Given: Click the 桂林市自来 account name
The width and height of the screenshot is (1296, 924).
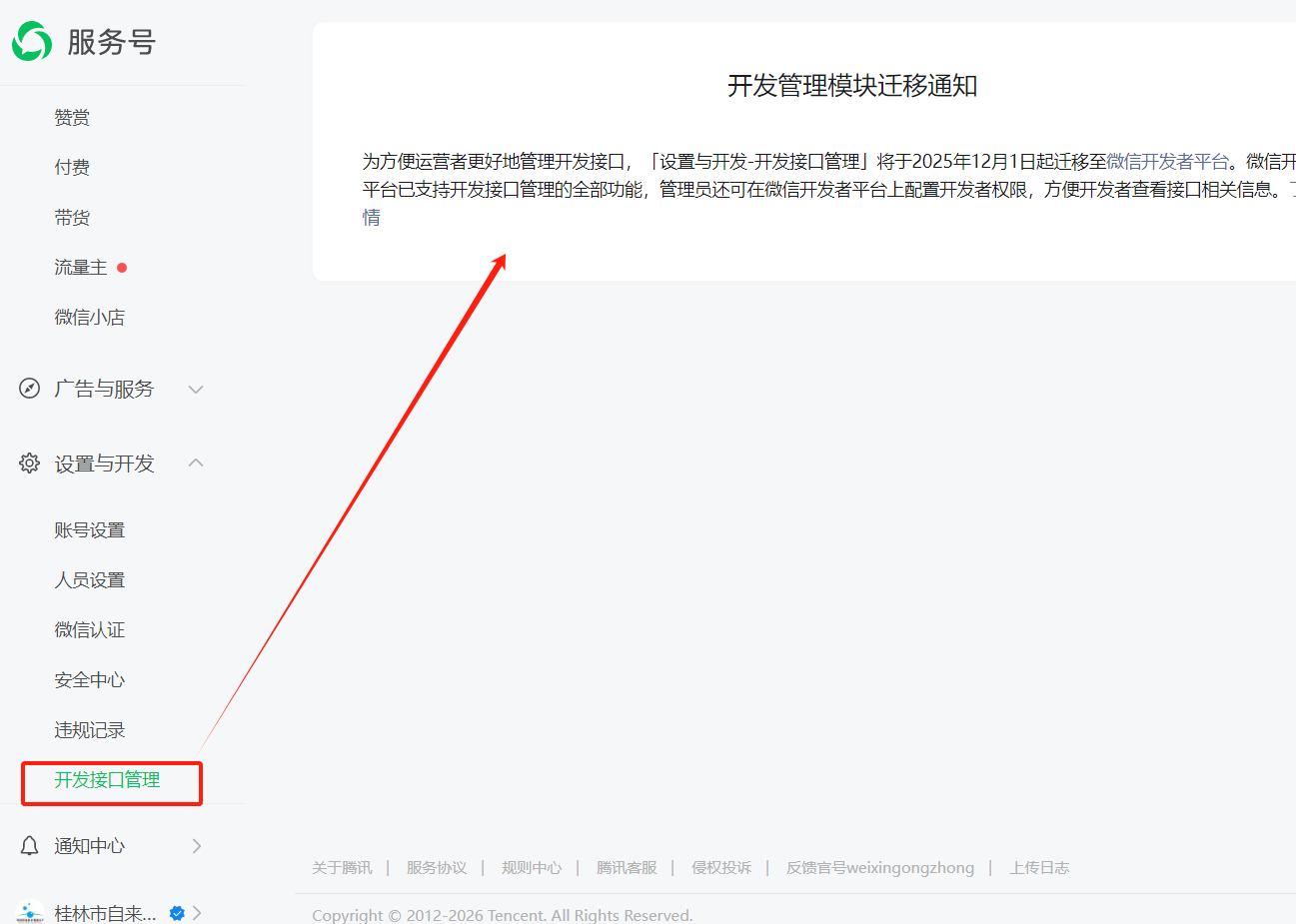Looking at the screenshot, I should pyautogui.click(x=105, y=913).
